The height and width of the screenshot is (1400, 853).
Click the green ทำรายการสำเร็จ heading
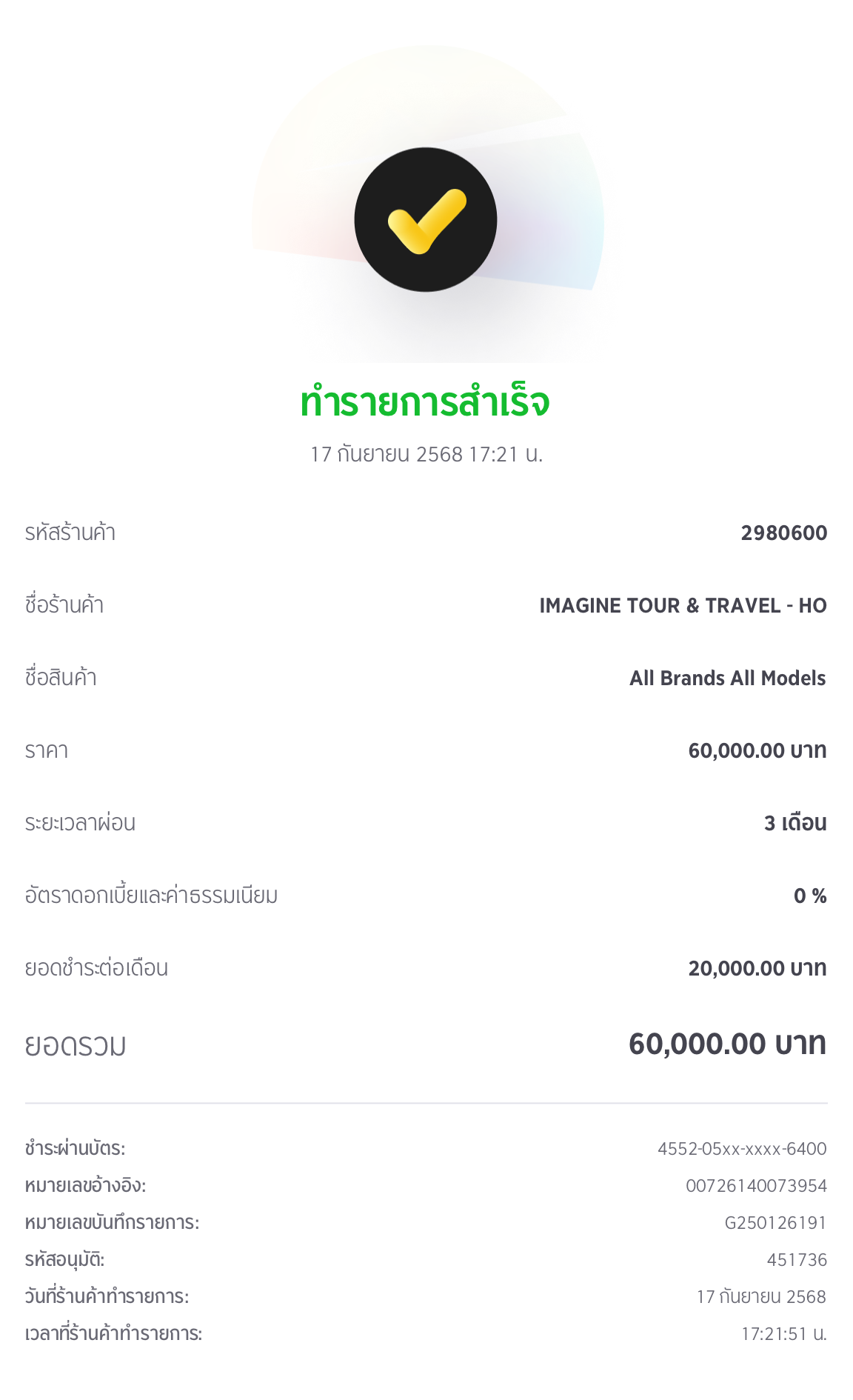[x=425, y=402]
